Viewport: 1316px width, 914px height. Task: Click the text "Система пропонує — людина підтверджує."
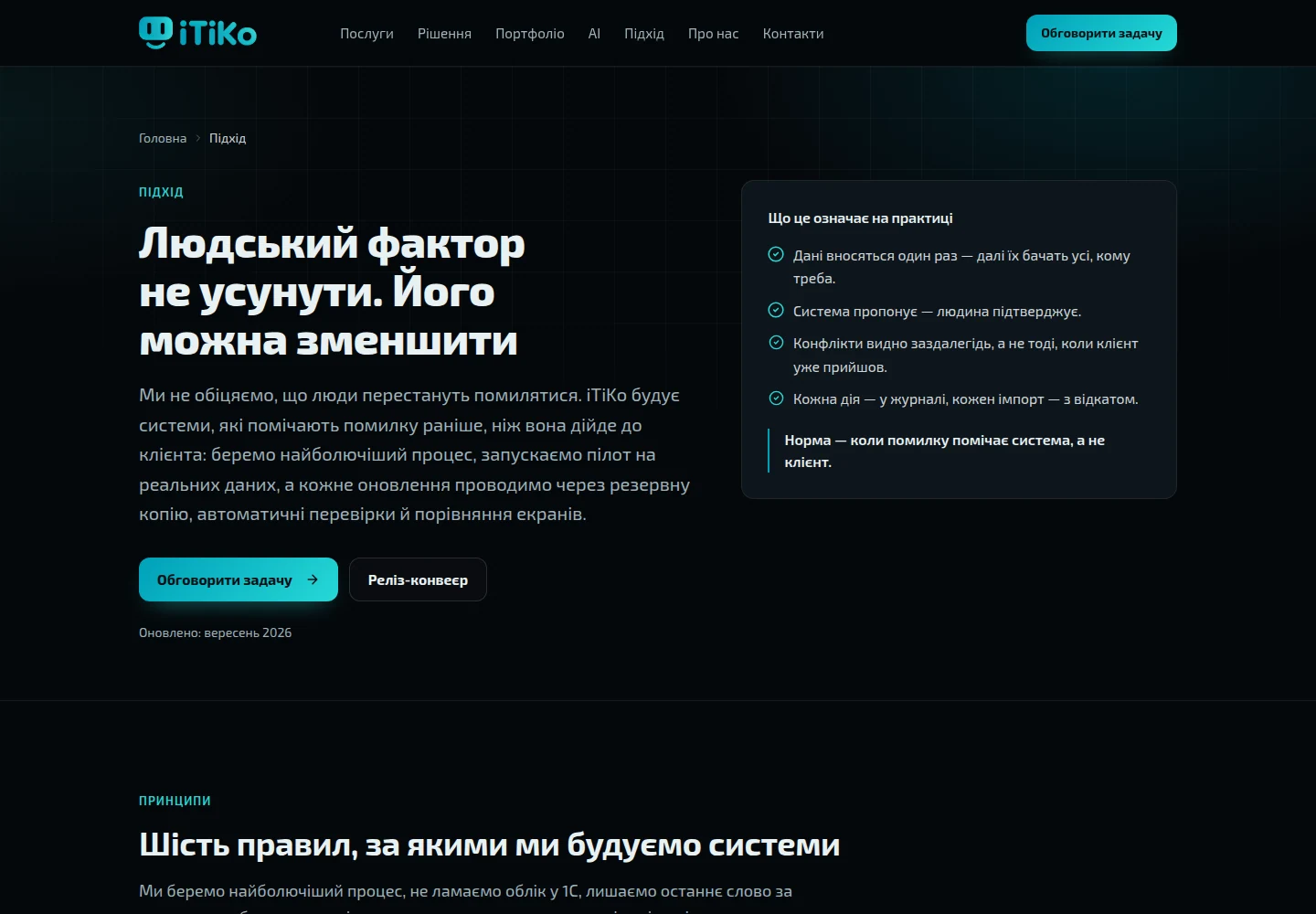point(937,312)
